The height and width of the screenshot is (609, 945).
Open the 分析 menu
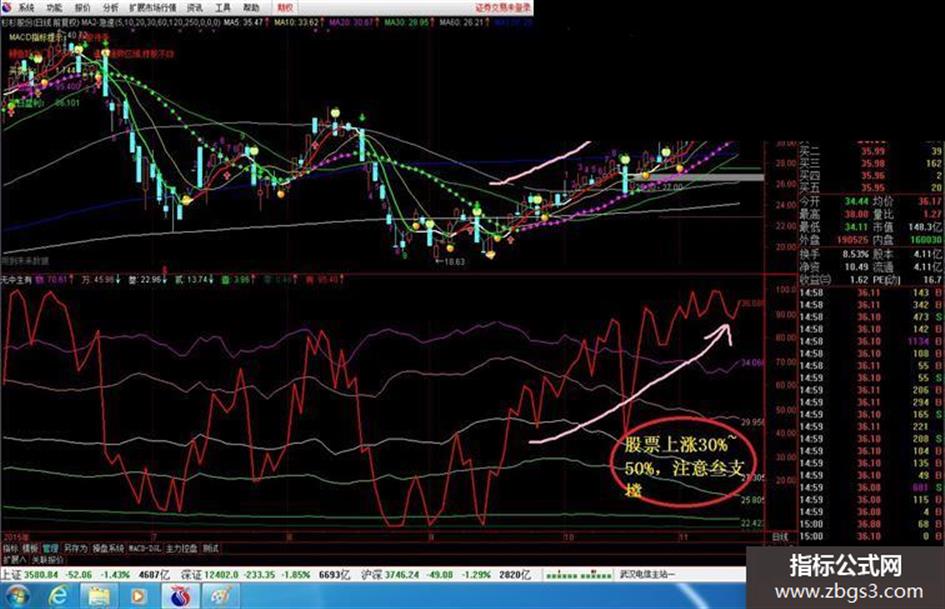pyautogui.click(x=110, y=8)
